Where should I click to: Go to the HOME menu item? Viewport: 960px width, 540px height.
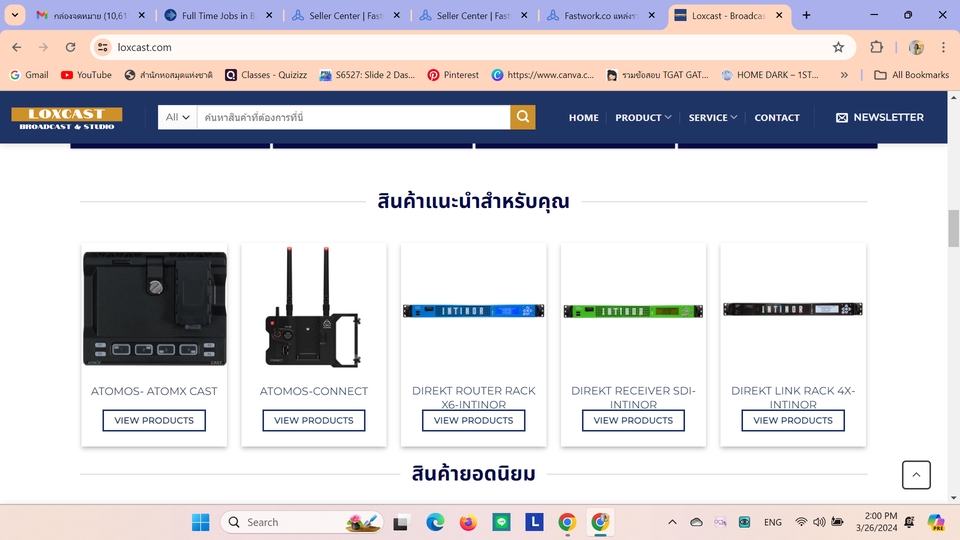point(583,118)
